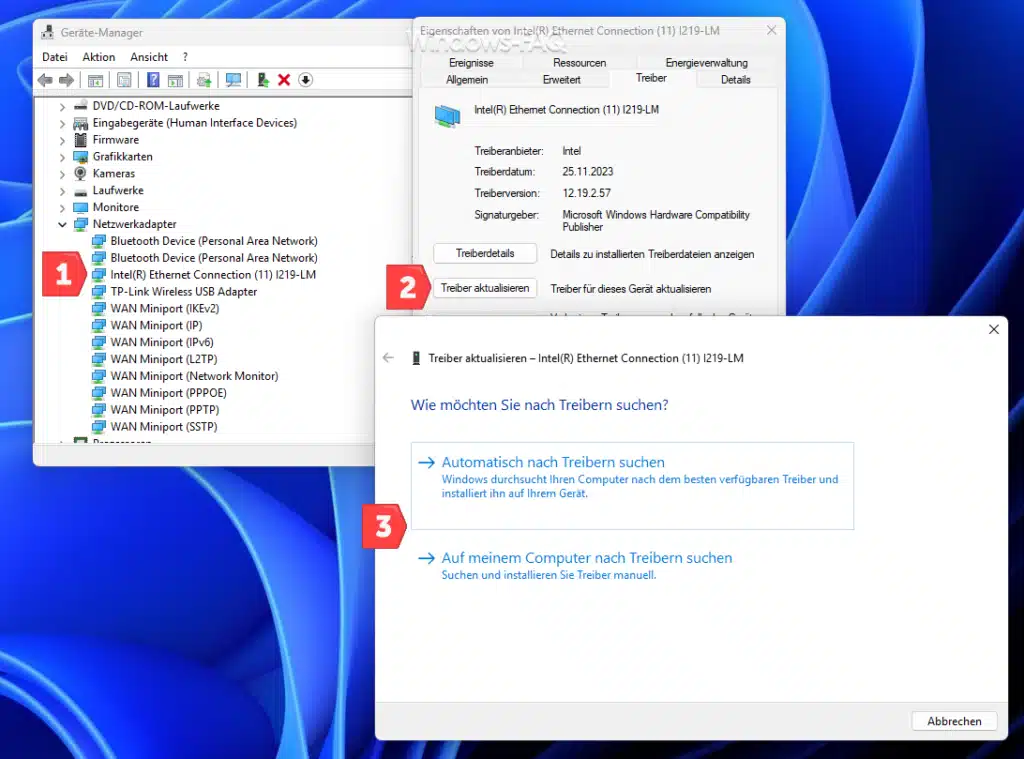1024x759 pixels.
Task: Click the add hardware icon with green arrow
Action: [x=263, y=80]
